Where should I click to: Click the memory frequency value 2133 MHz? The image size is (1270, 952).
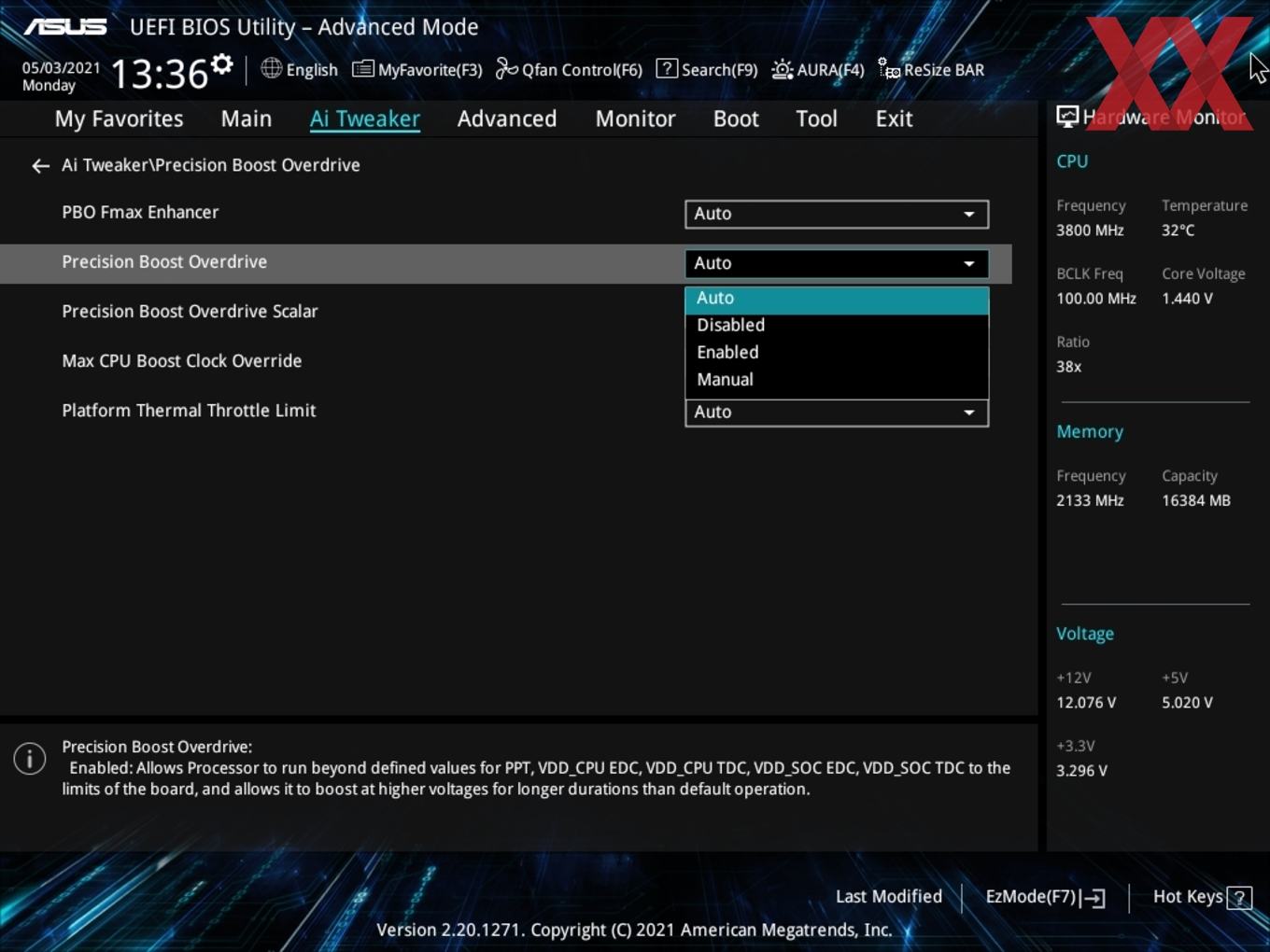click(x=1090, y=501)
